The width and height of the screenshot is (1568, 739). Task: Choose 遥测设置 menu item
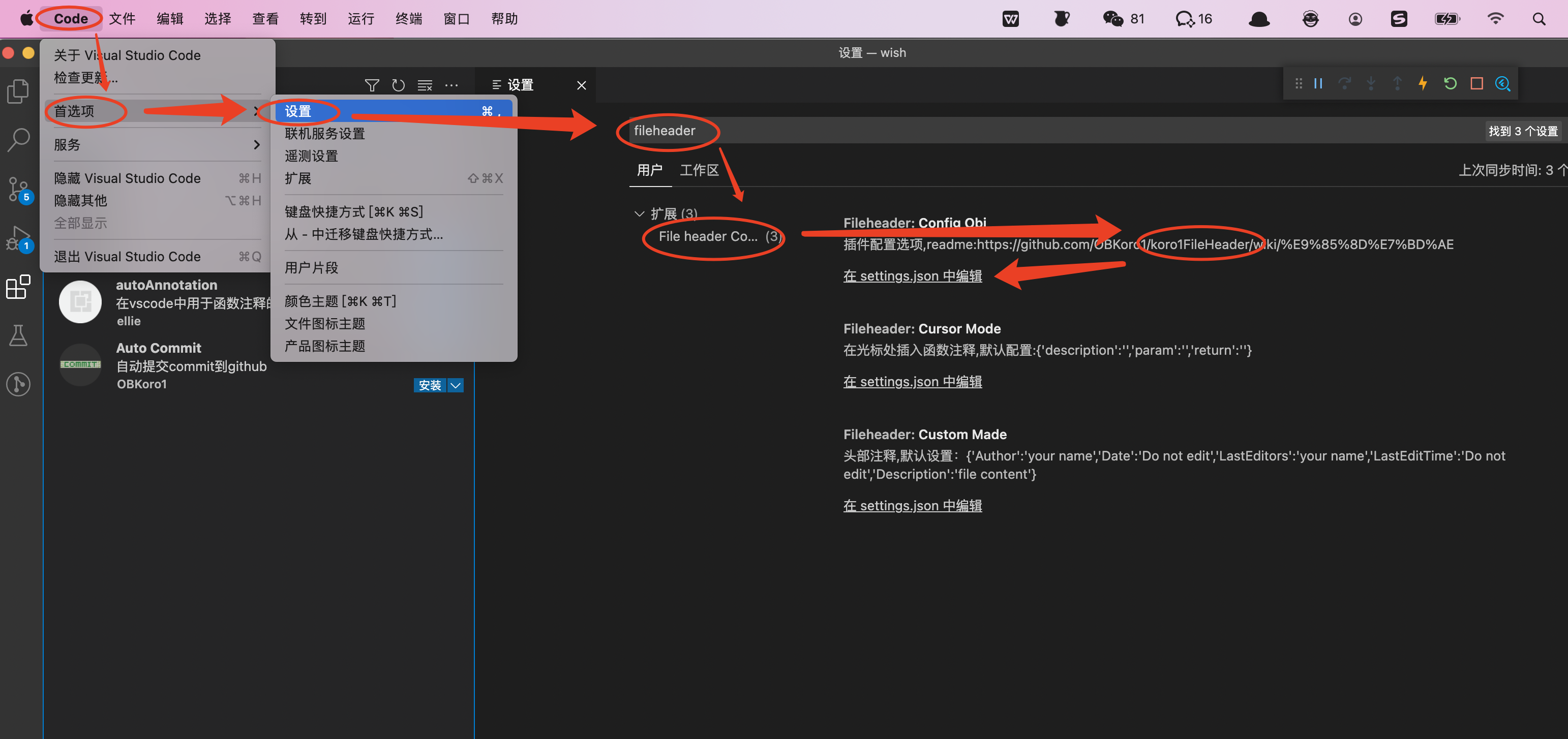point(393,156)
